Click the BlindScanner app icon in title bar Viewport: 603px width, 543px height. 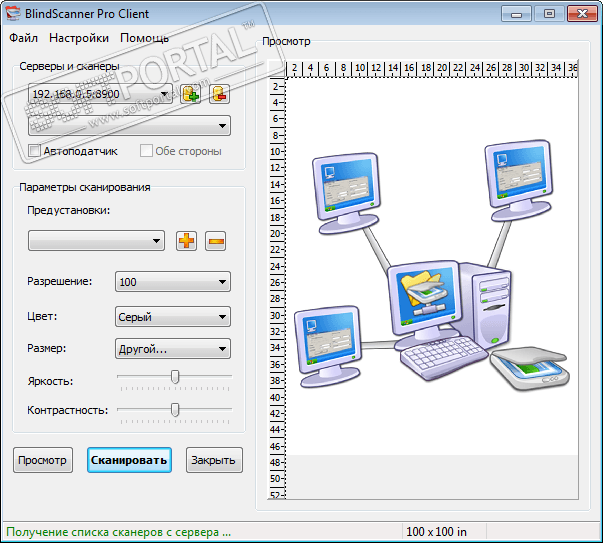tap(13, 13)
